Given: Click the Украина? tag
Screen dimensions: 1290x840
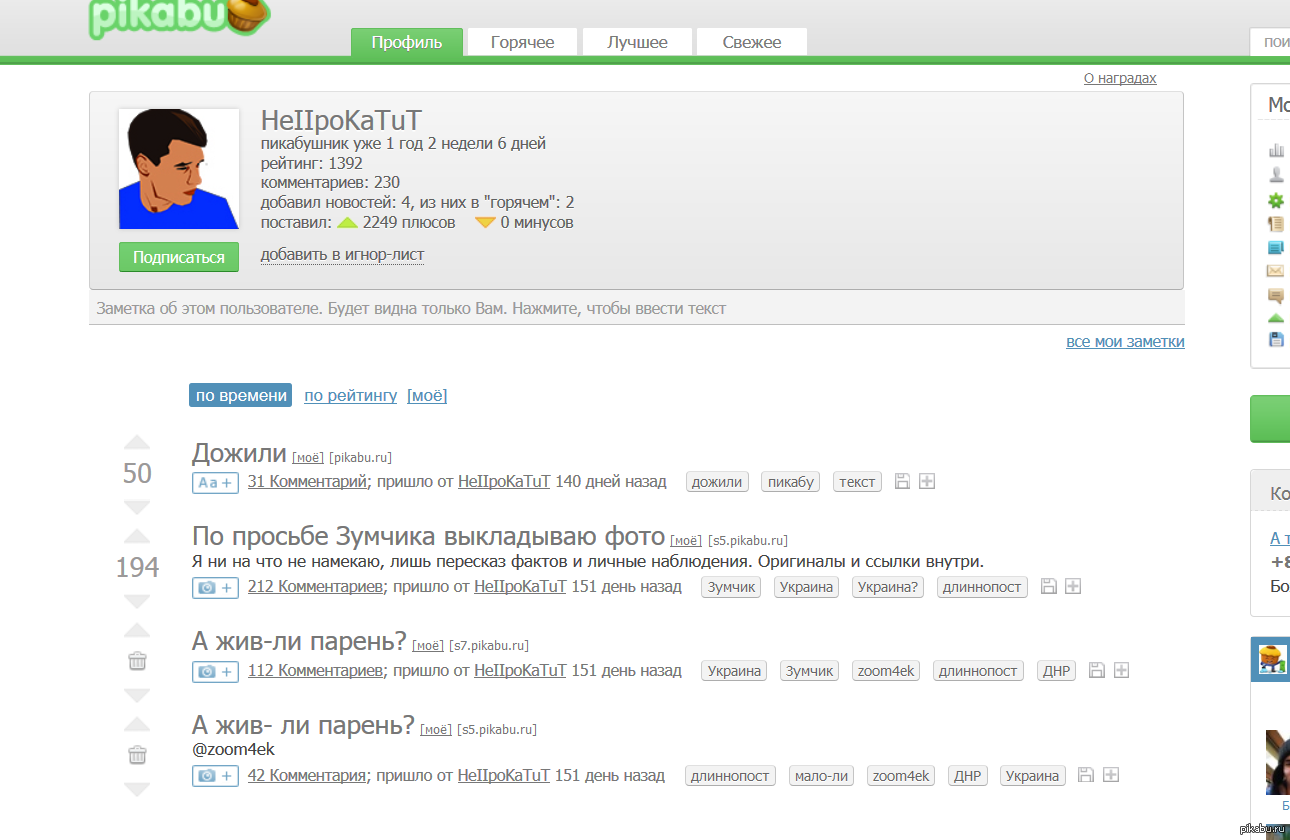Looking at the screenshot, I should [889, 587].
